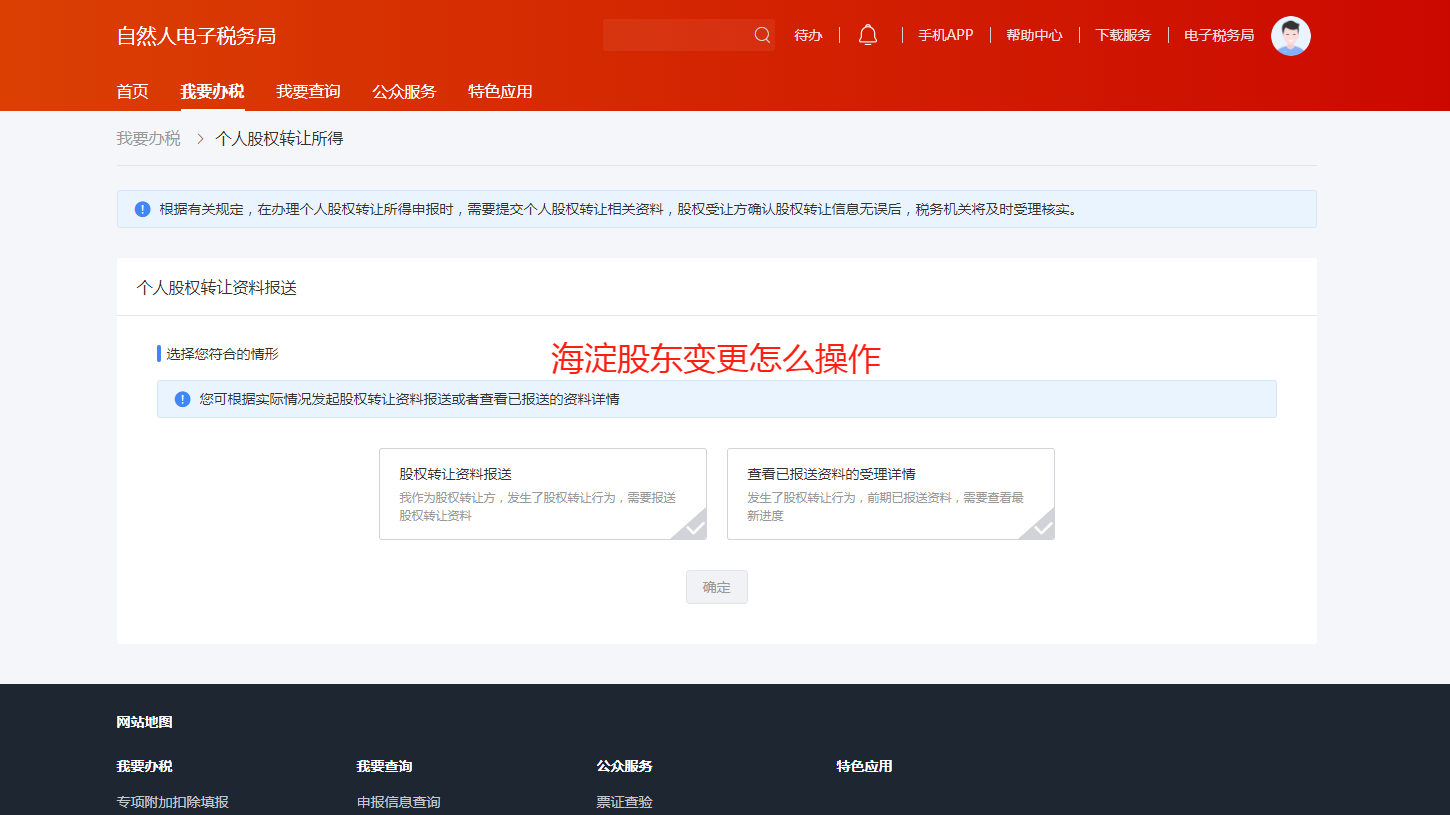Switch to the 公众服务 tab
This screenshot has height=815, width=1450.
coord(404,91)
